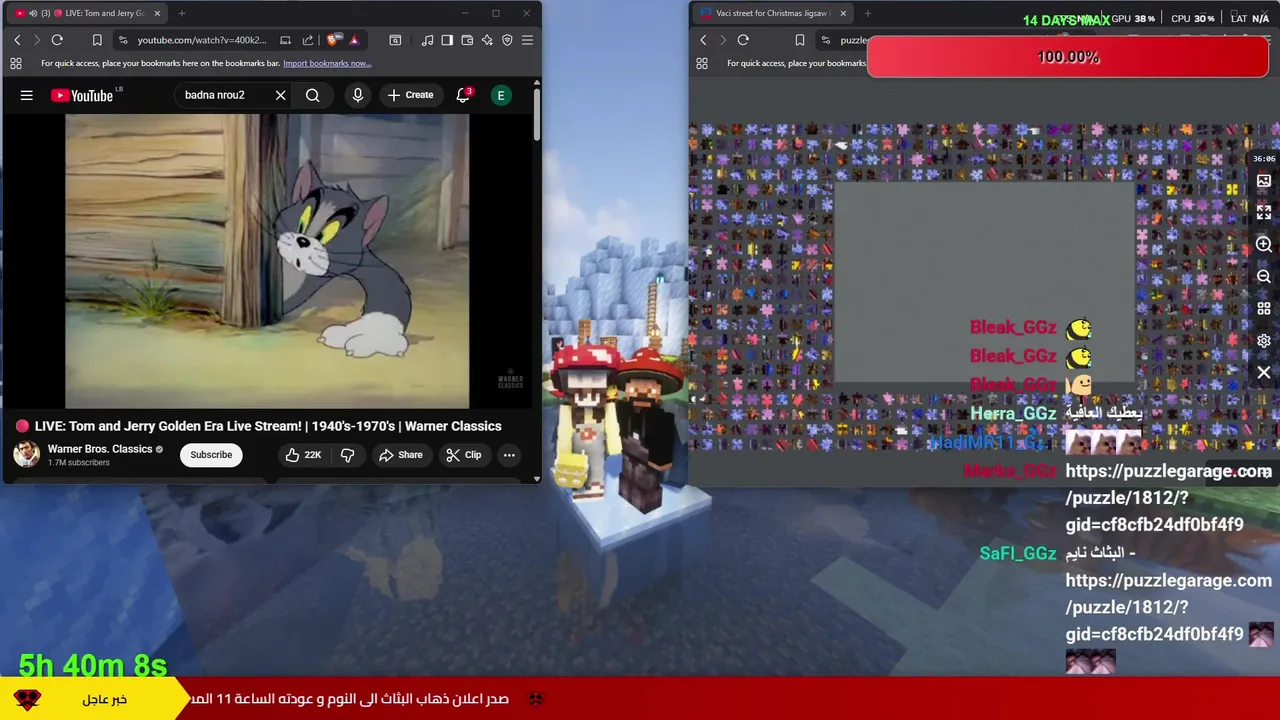This screenshot has height=720, width=1280.
Task: Open apps grid on puzzle window bookmarks bar
Action: click(x=702, y=63)
